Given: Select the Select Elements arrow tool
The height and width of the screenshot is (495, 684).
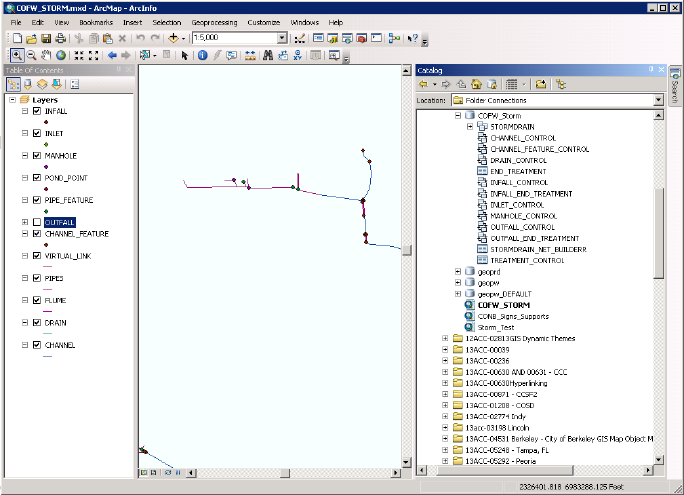Looking at the screenshot, I should pos(185,55).
